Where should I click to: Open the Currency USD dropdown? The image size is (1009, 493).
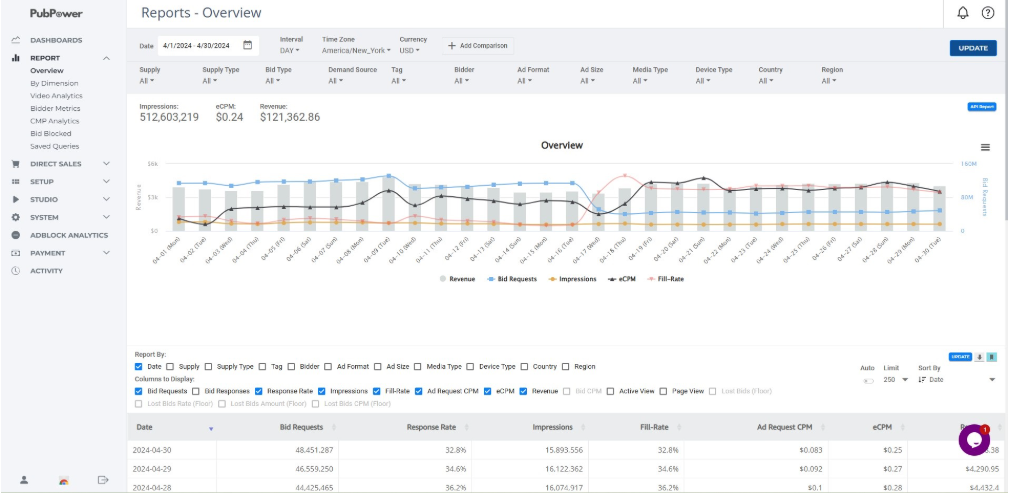pos(409,50)
